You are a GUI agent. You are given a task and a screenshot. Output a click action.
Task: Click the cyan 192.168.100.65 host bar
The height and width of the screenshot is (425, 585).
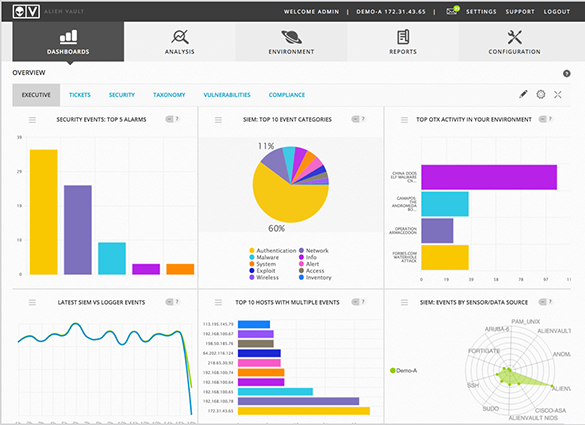[275, 391]
